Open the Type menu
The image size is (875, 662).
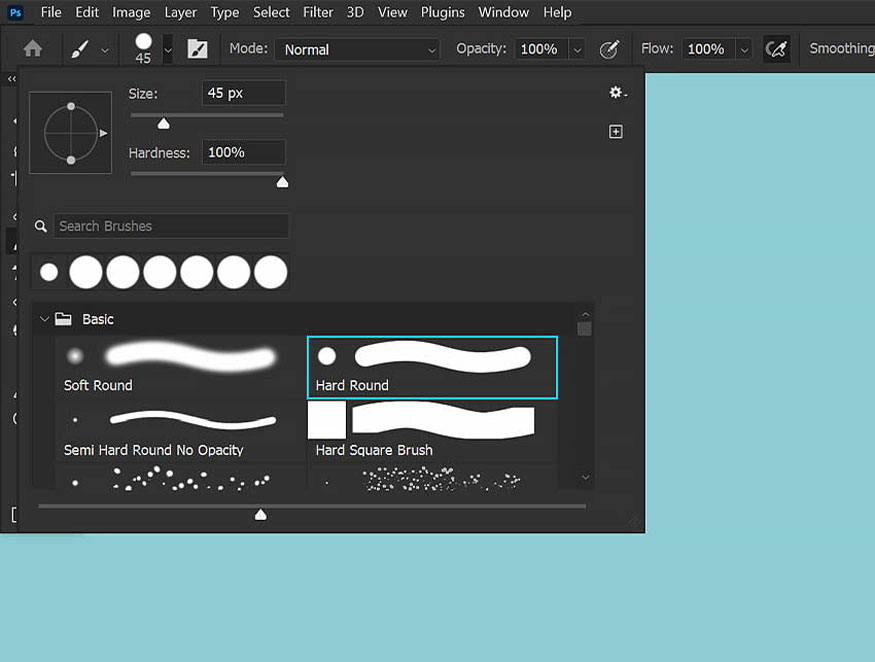click(225, 12)
